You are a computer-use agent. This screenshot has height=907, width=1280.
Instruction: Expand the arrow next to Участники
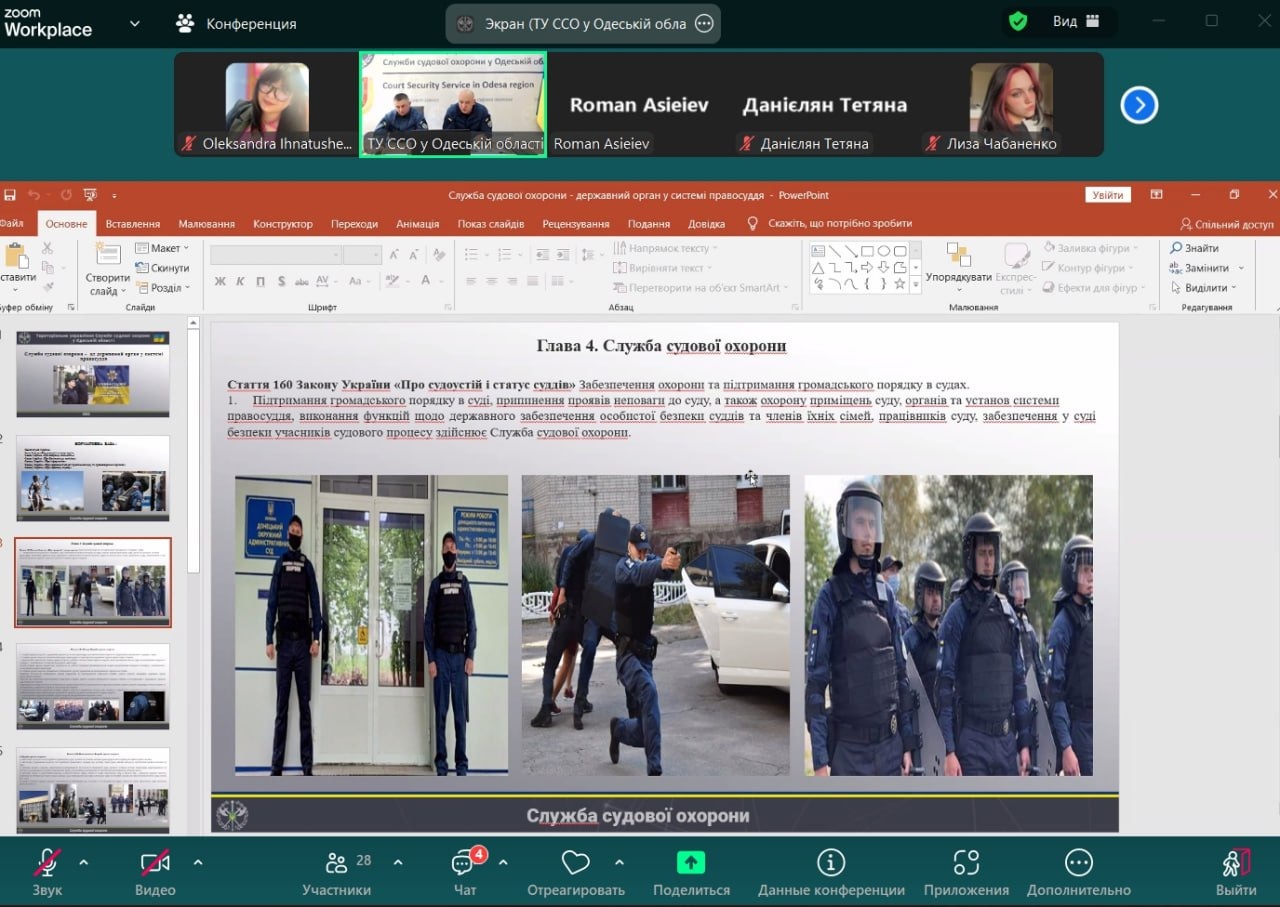click(398, 862)
